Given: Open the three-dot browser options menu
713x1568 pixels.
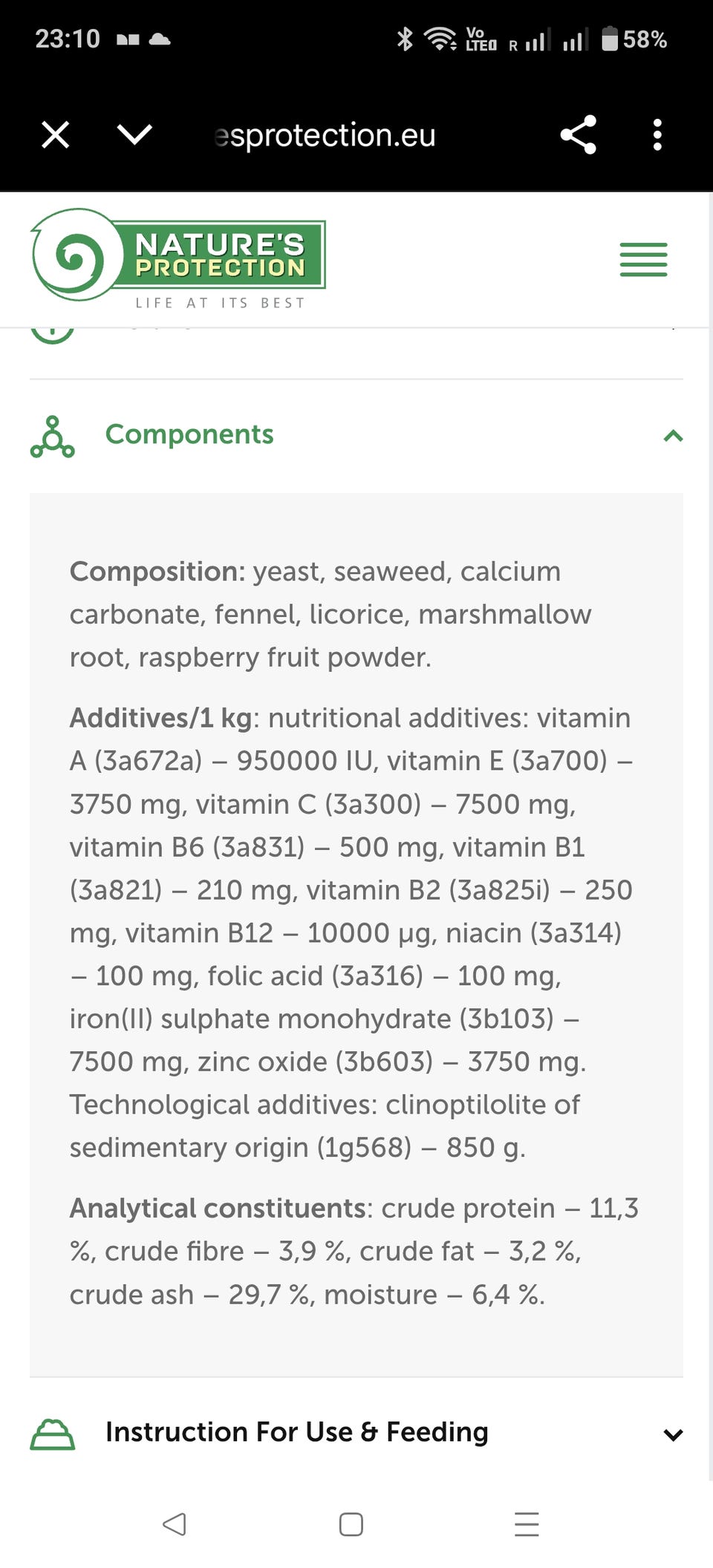Looking at the screenshot, I should pyautogui.click(x=657, y=135).
